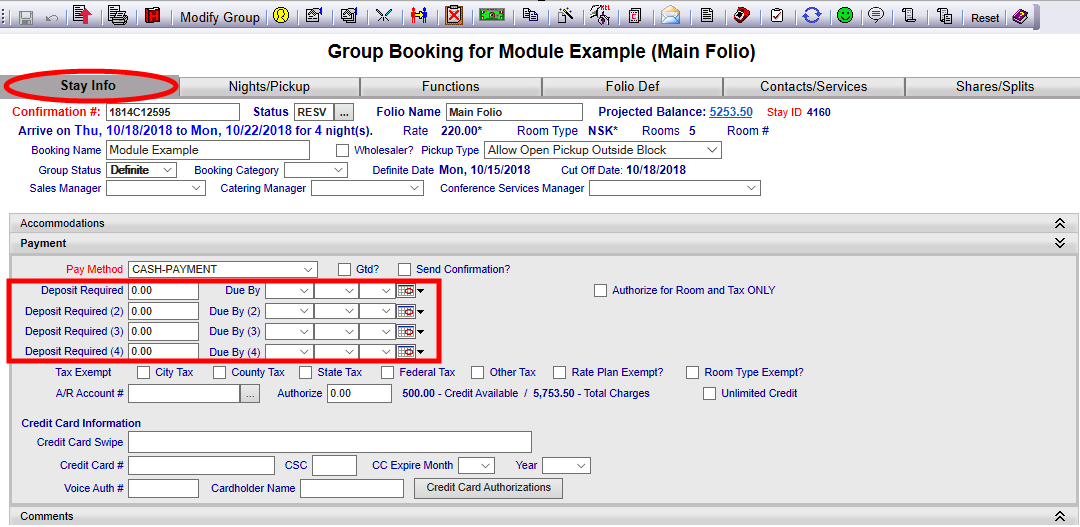Switch to the Shares/Splits tab
This screenshot has height=527, width=1080.
(995, 87)
